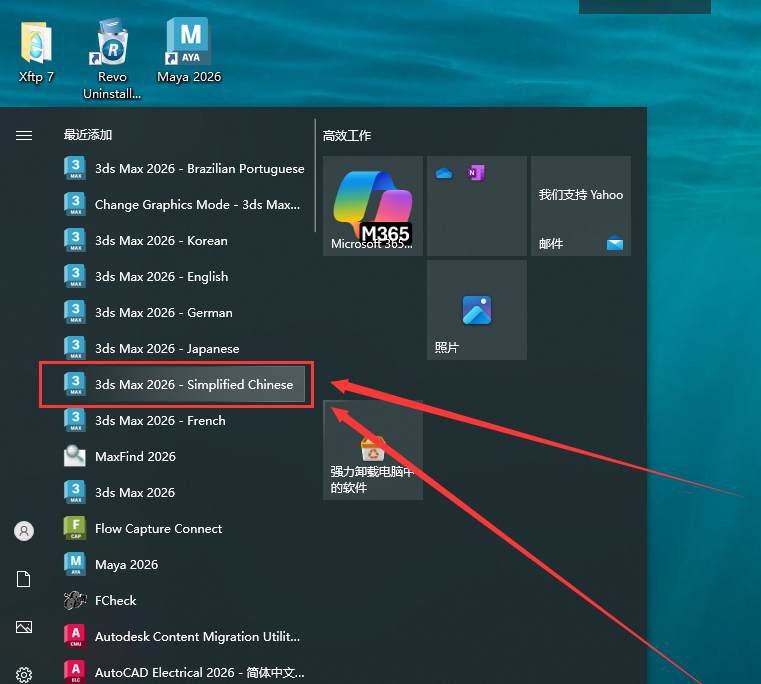Click the OneNote icon in tile
761x684 pixels.
476,173
